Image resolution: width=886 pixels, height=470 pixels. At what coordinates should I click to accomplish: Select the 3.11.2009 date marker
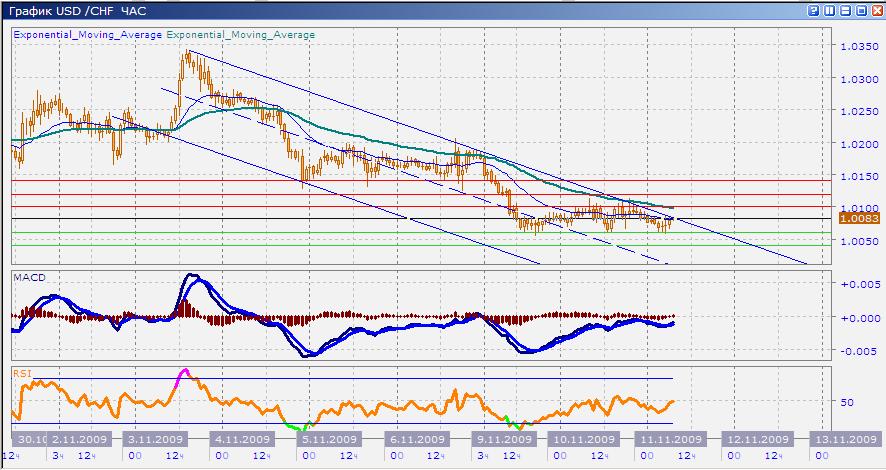click(x=153, y=439)
